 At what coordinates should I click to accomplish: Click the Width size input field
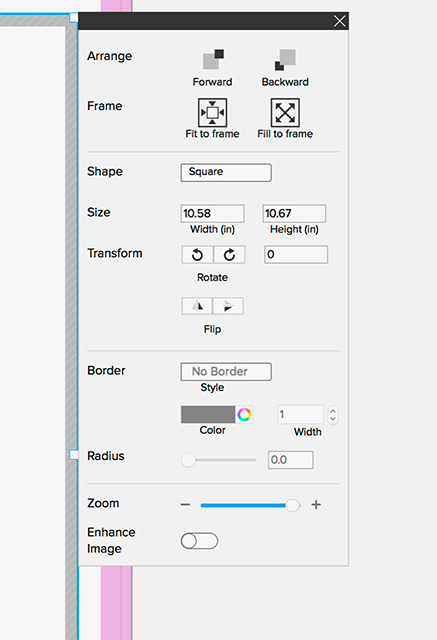coord(213,213)
